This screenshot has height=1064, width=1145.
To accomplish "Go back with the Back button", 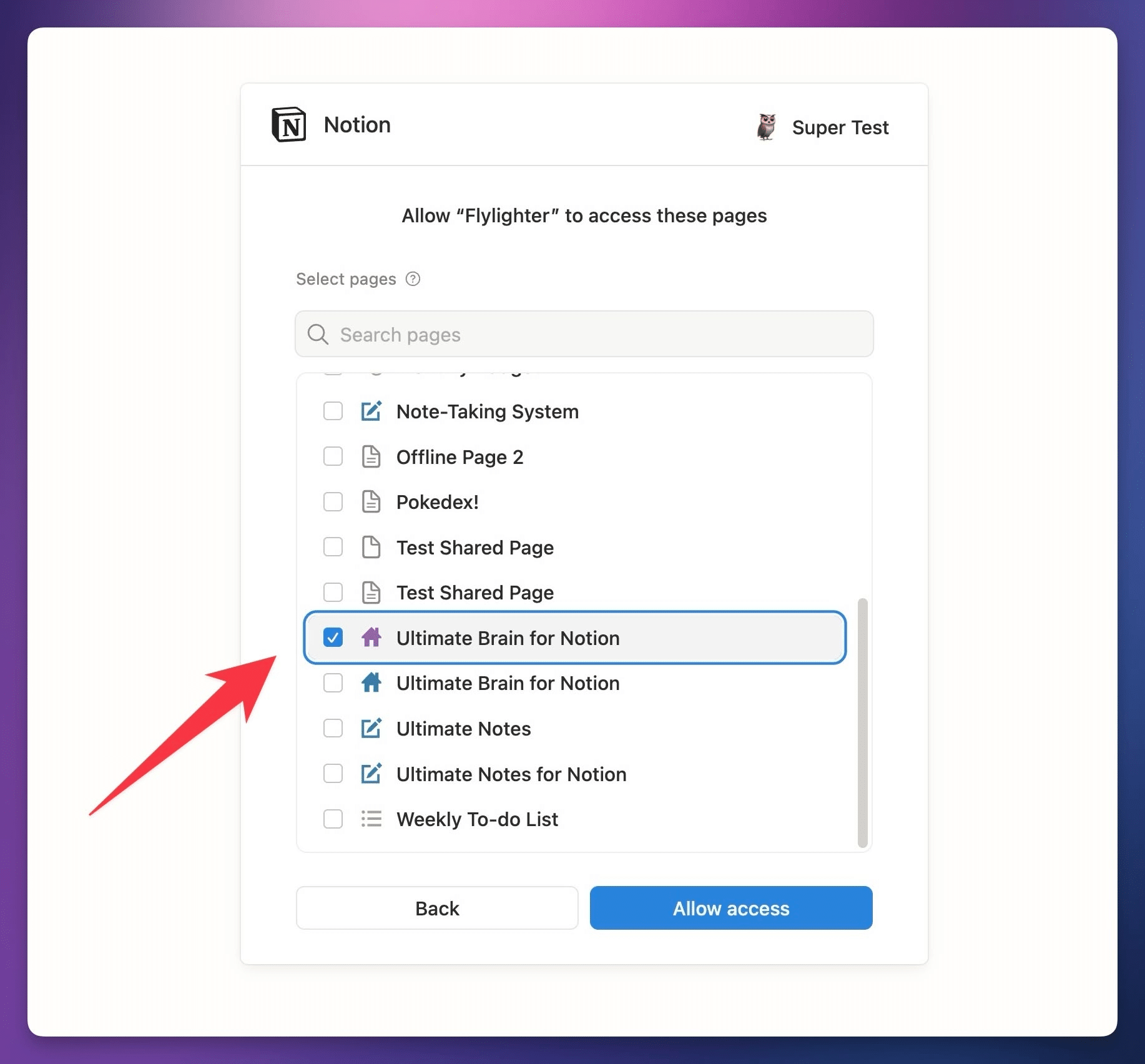I will click(x=437, y=908).
